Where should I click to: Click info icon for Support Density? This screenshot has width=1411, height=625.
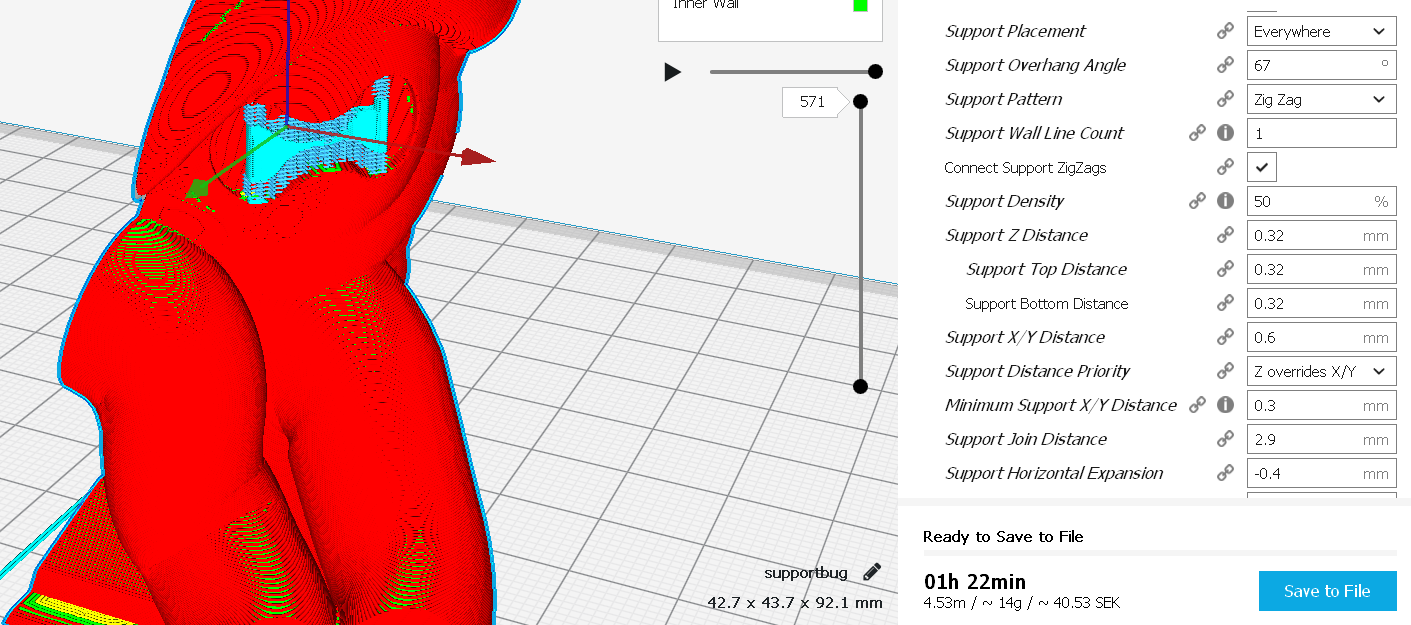click(x=1225, y=201)
